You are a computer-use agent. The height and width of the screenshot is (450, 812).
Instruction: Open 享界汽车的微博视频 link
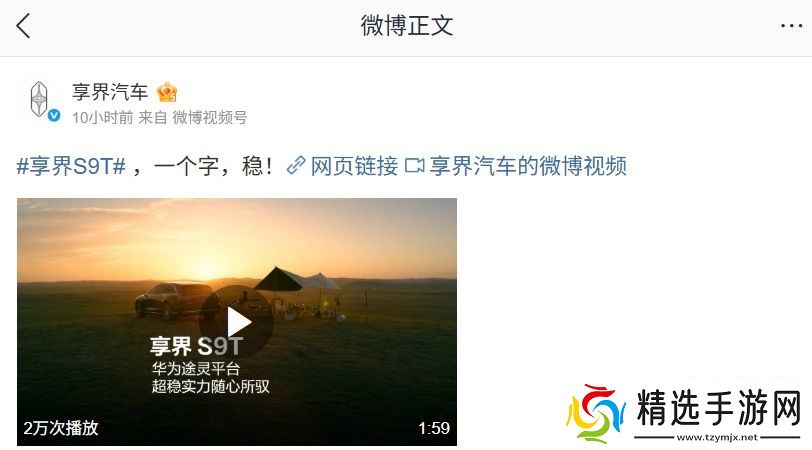tap(528, 166)
